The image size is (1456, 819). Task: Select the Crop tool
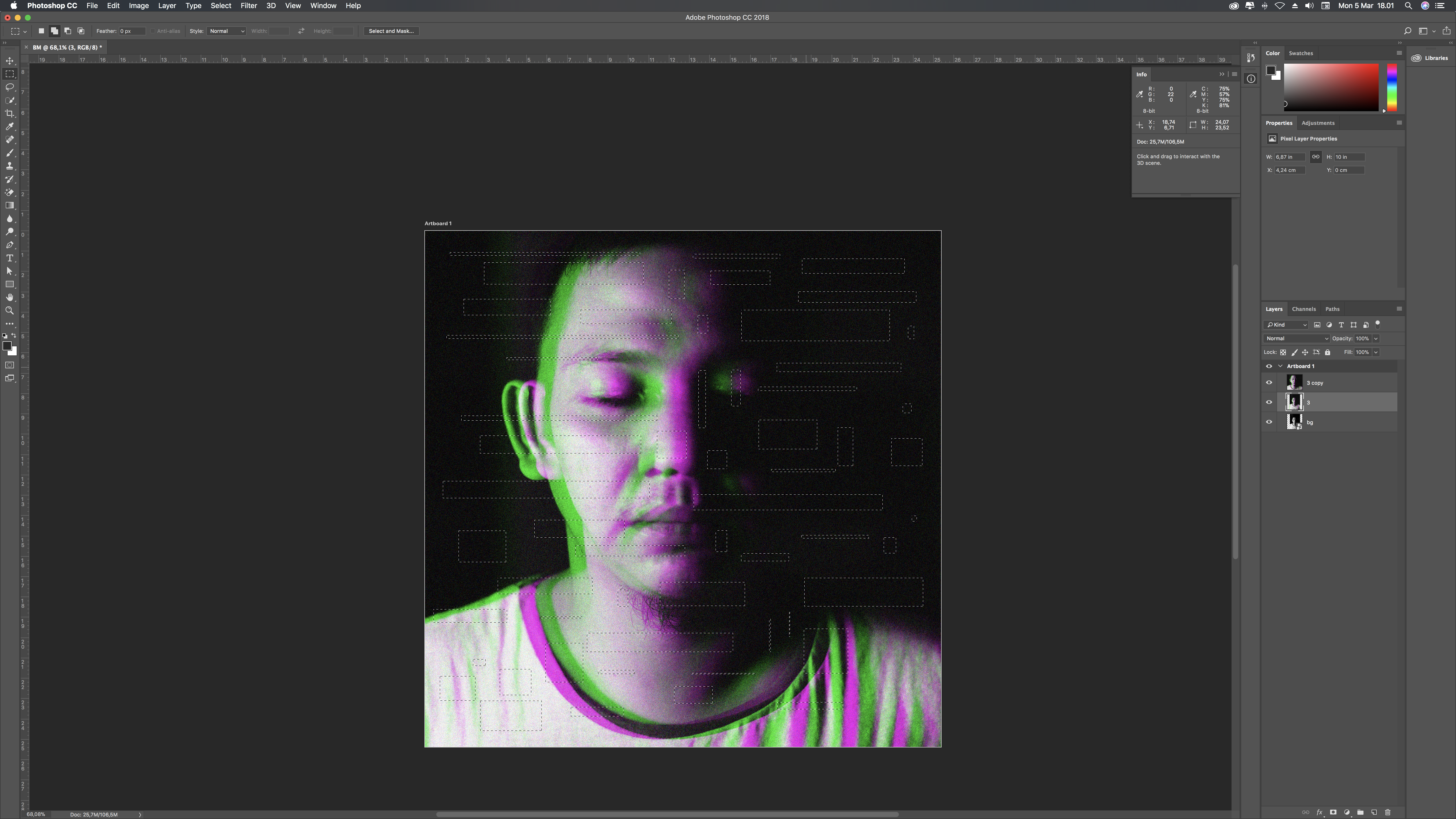tap(10, 113)
